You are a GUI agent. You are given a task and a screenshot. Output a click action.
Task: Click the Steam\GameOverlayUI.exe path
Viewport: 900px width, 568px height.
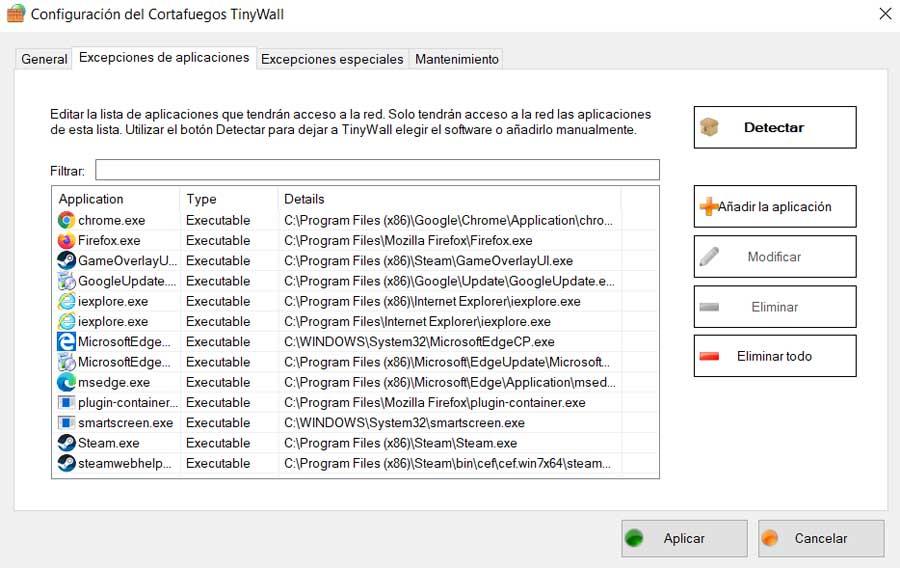428,260
